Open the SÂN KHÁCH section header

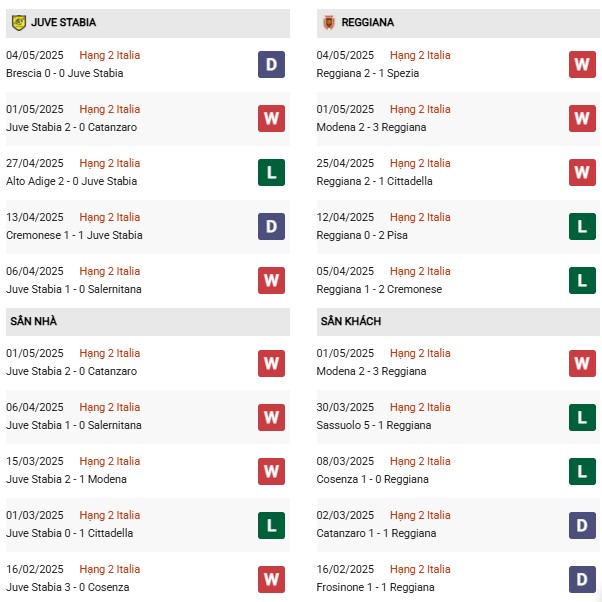[x=458, y=322]
